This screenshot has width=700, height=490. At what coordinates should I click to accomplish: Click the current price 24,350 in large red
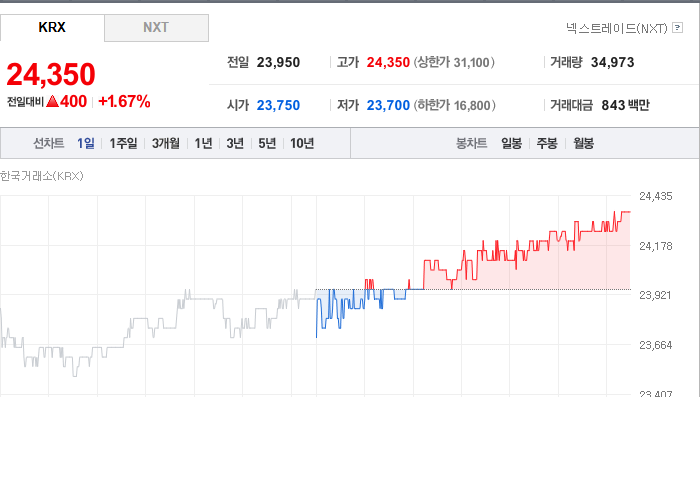coord(51,75)
